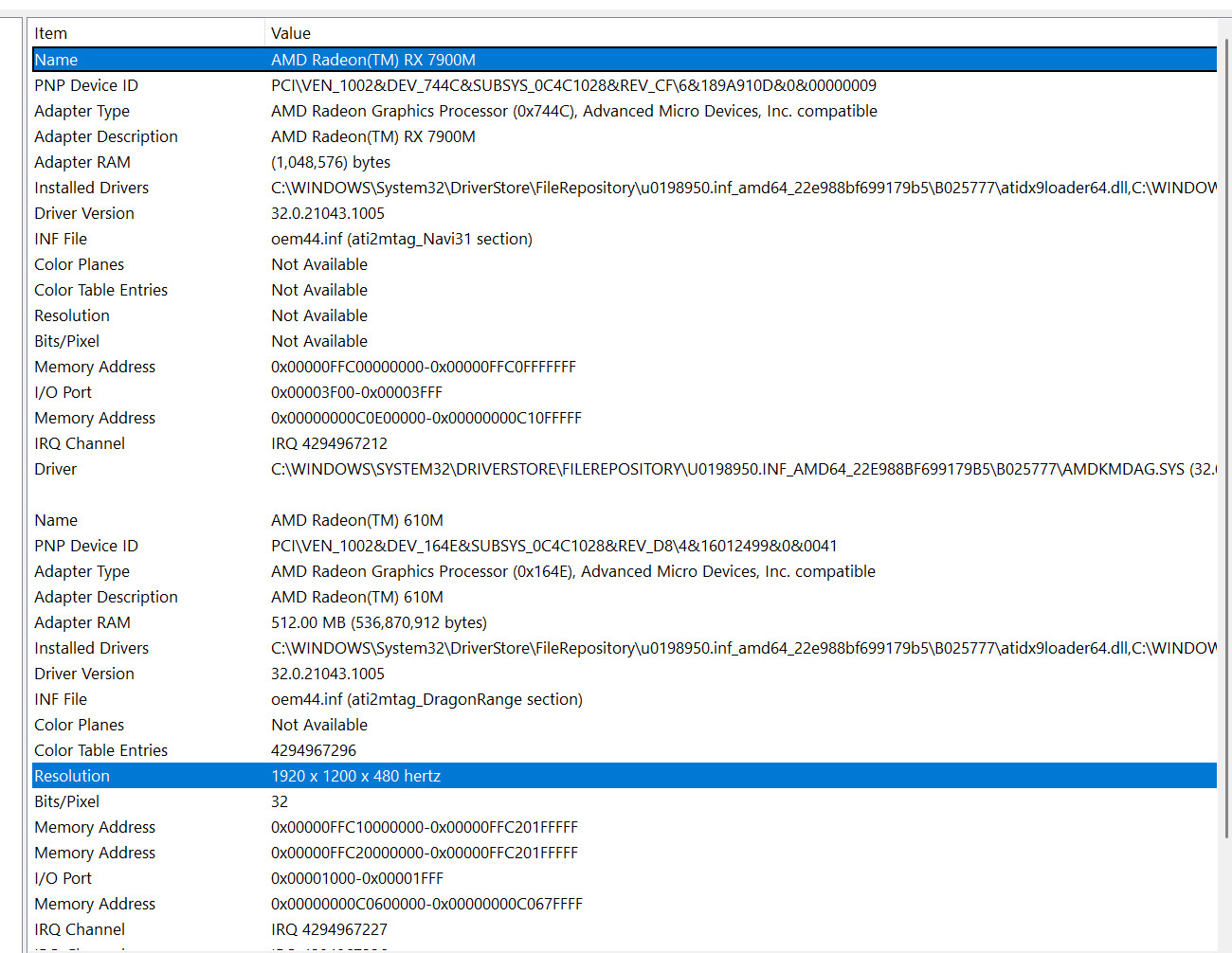Click the Driver row with AMDKMDAG.SYS path
This screenshot has height=953, width=1232.
tap(625, 469)
